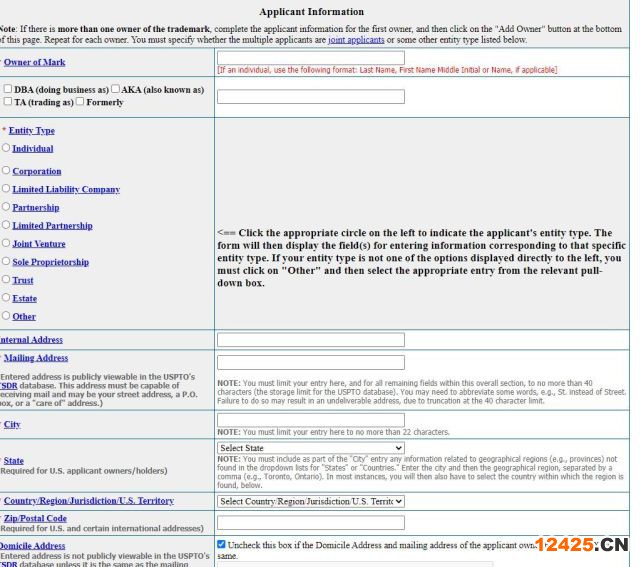Screen dimensions: 641x567
Task: Uncheck the Domicile Address same-as-mailing checkbox
Action: pos(221,545)
